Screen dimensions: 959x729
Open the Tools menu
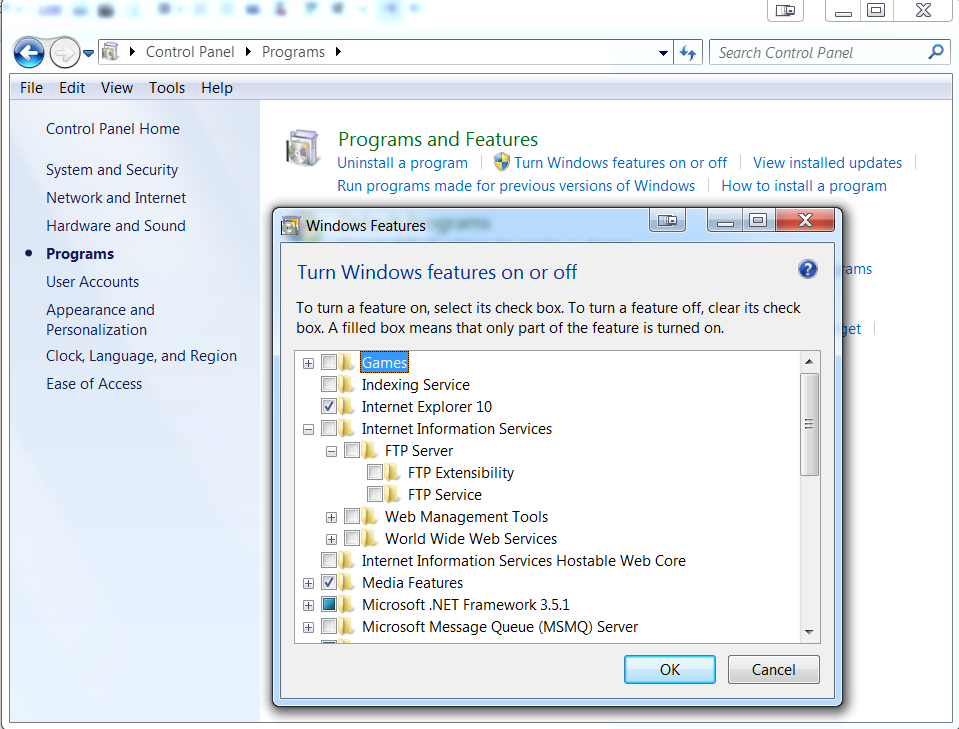point(167,88)
